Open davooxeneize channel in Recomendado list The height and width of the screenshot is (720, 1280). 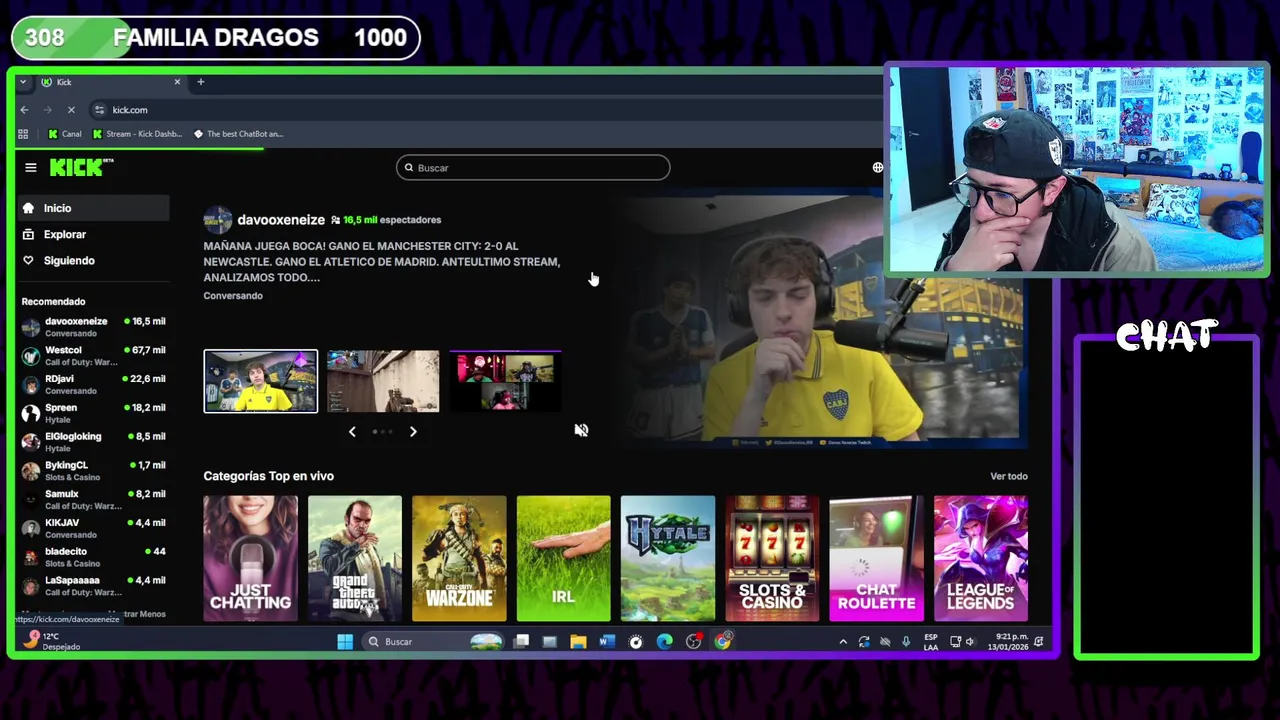click(x=93, y=327)
